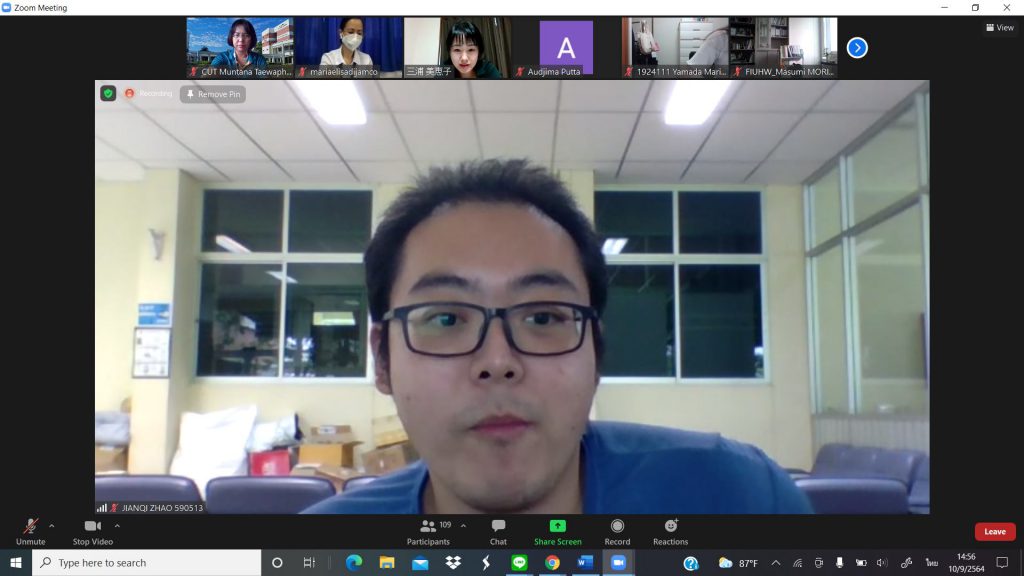Click the taskbar search box
Image resolution: width=1024 pixels, height=576 pixels.
[146, 562]
